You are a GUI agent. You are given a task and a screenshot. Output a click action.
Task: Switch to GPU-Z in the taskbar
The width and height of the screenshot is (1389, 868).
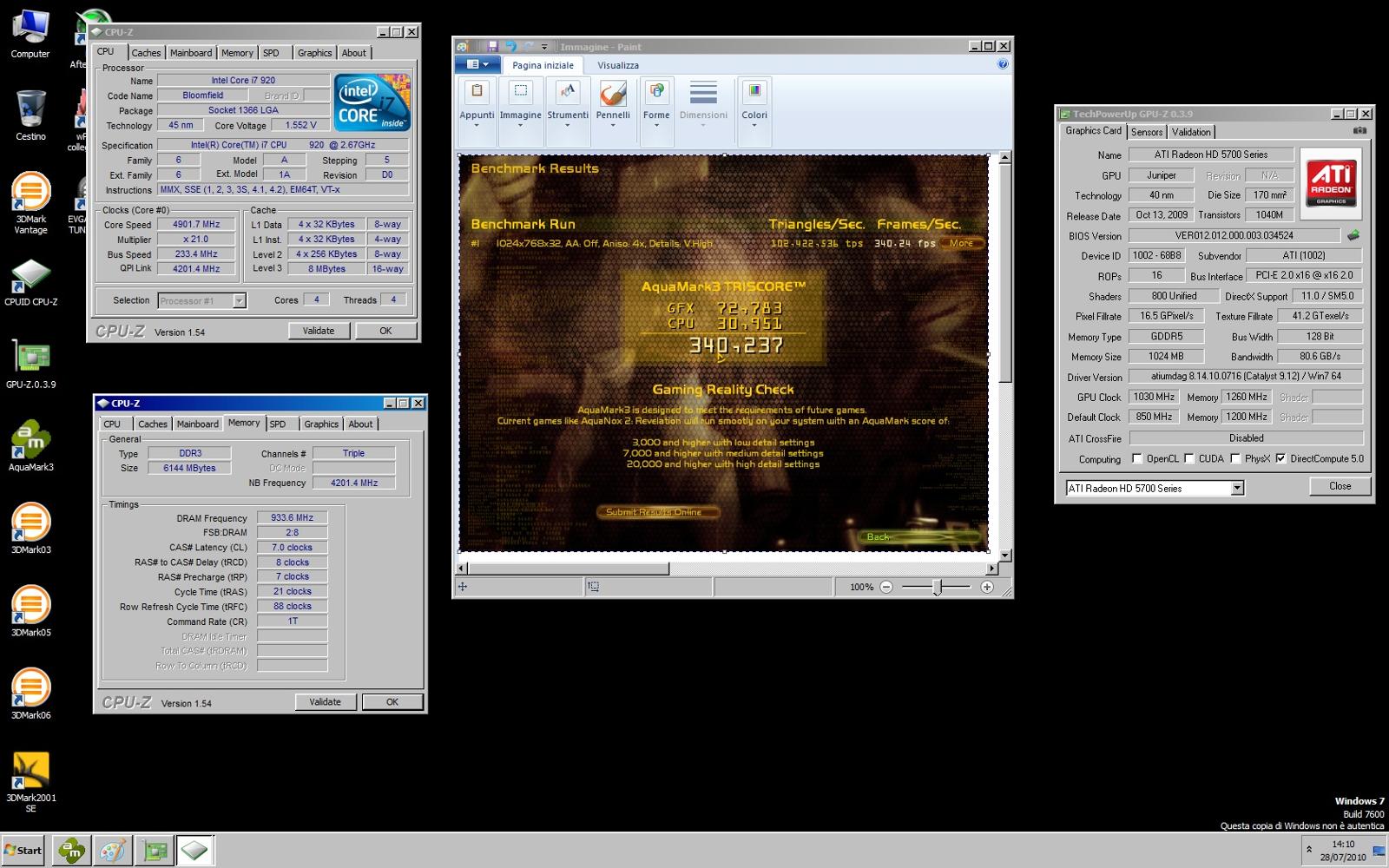(154, 852)
